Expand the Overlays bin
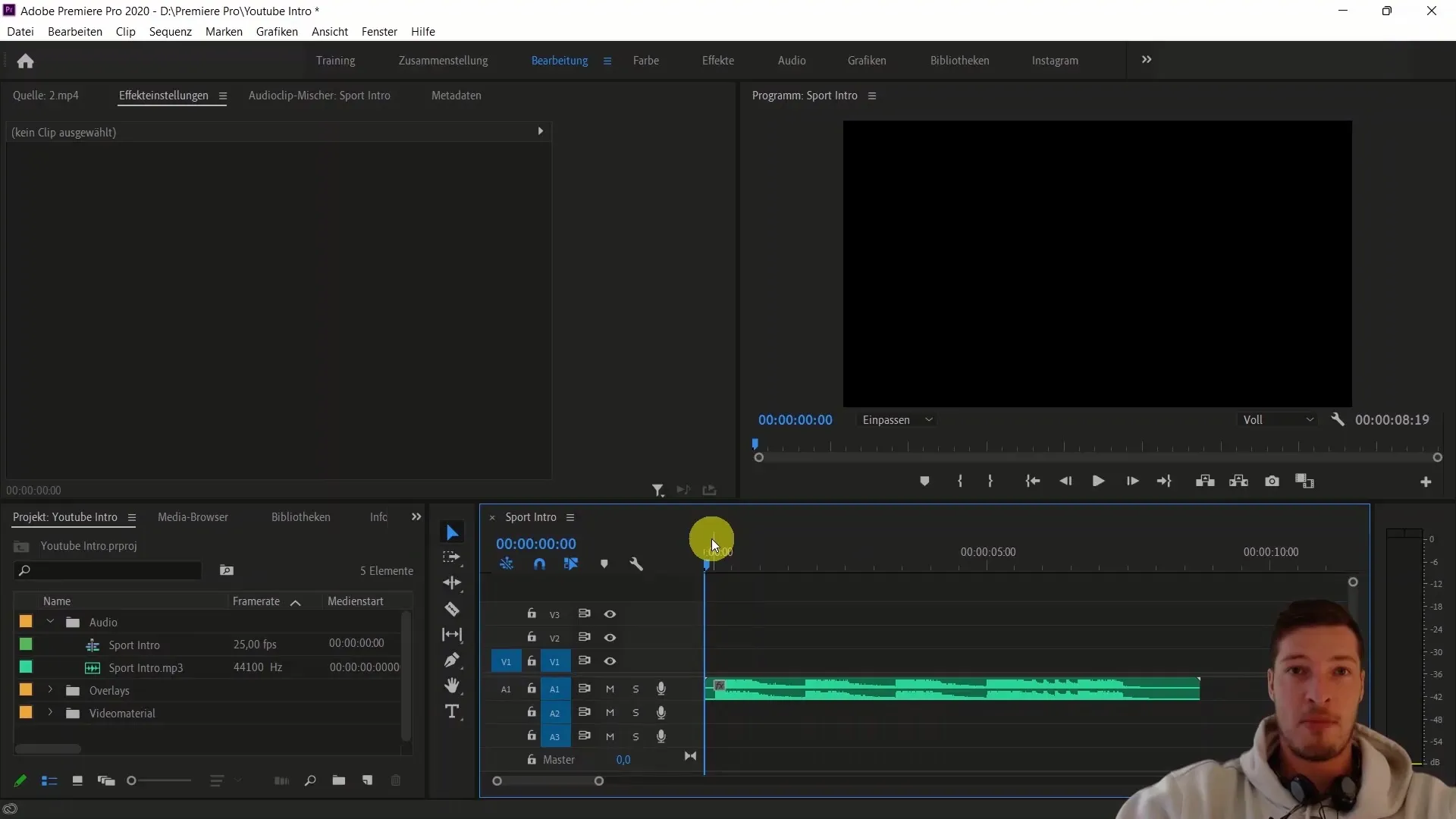Image resolution: width=1456 pixels, height=819 pixels. [50, 690]
